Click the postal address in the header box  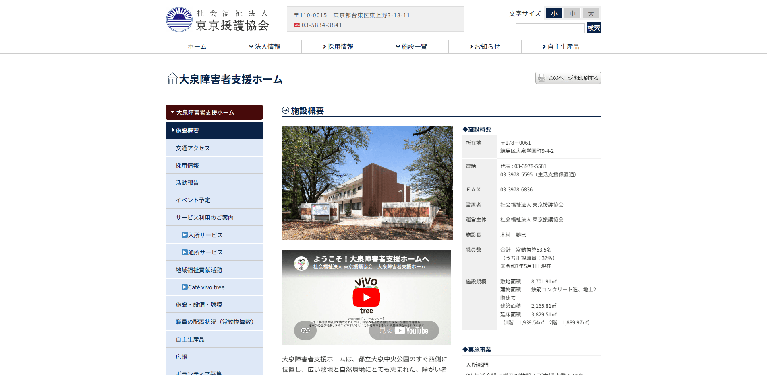[x=352, y=15]
